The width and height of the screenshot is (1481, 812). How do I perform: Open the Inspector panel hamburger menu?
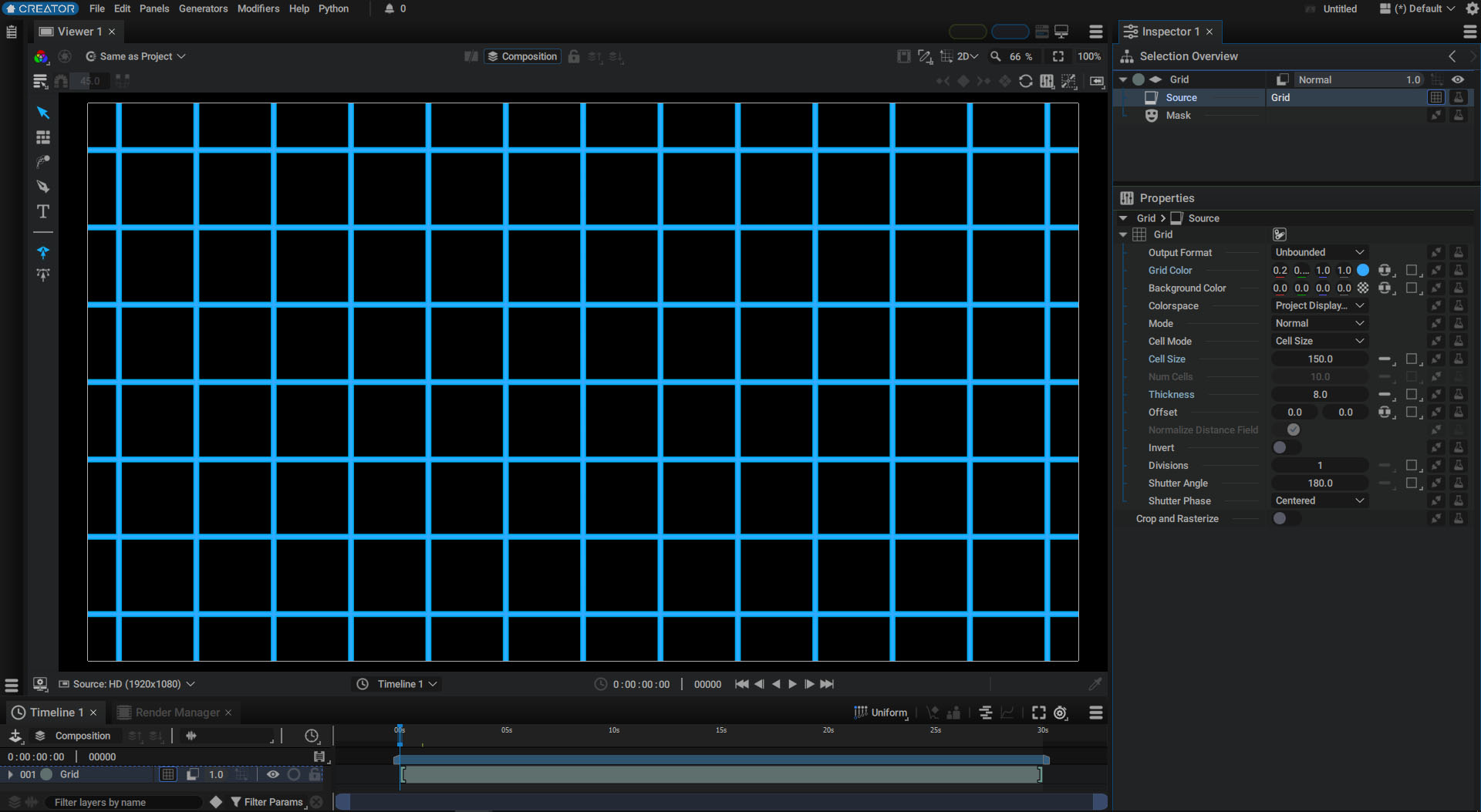tap(1470, 32)
